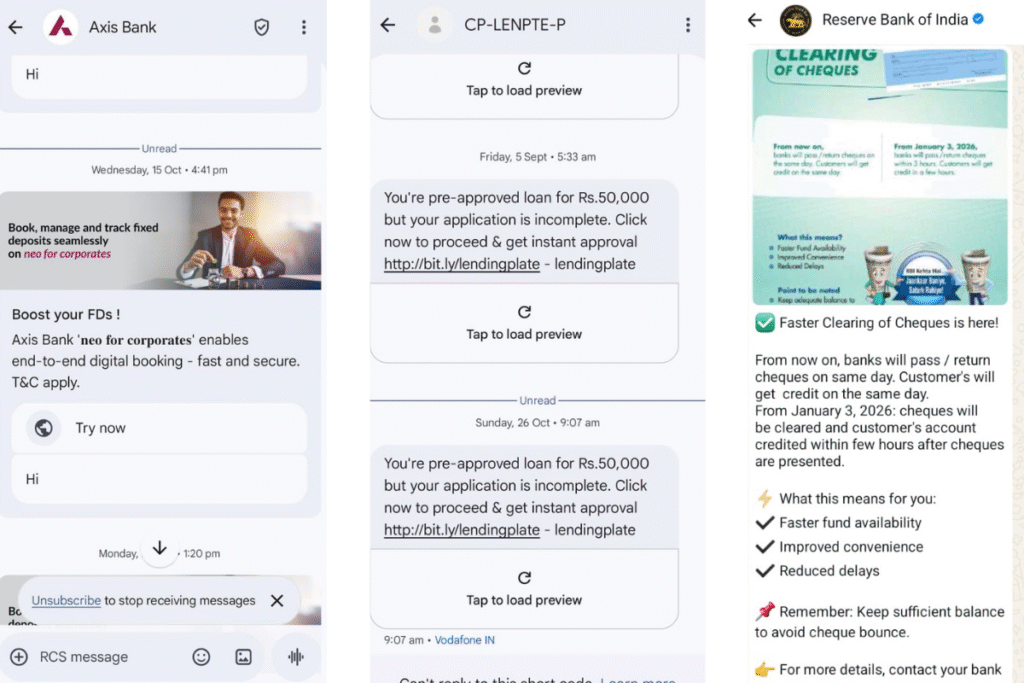Load preview under 26 Oct loan message
This screenshot has height=683, width=1024.
pos(524,588)
